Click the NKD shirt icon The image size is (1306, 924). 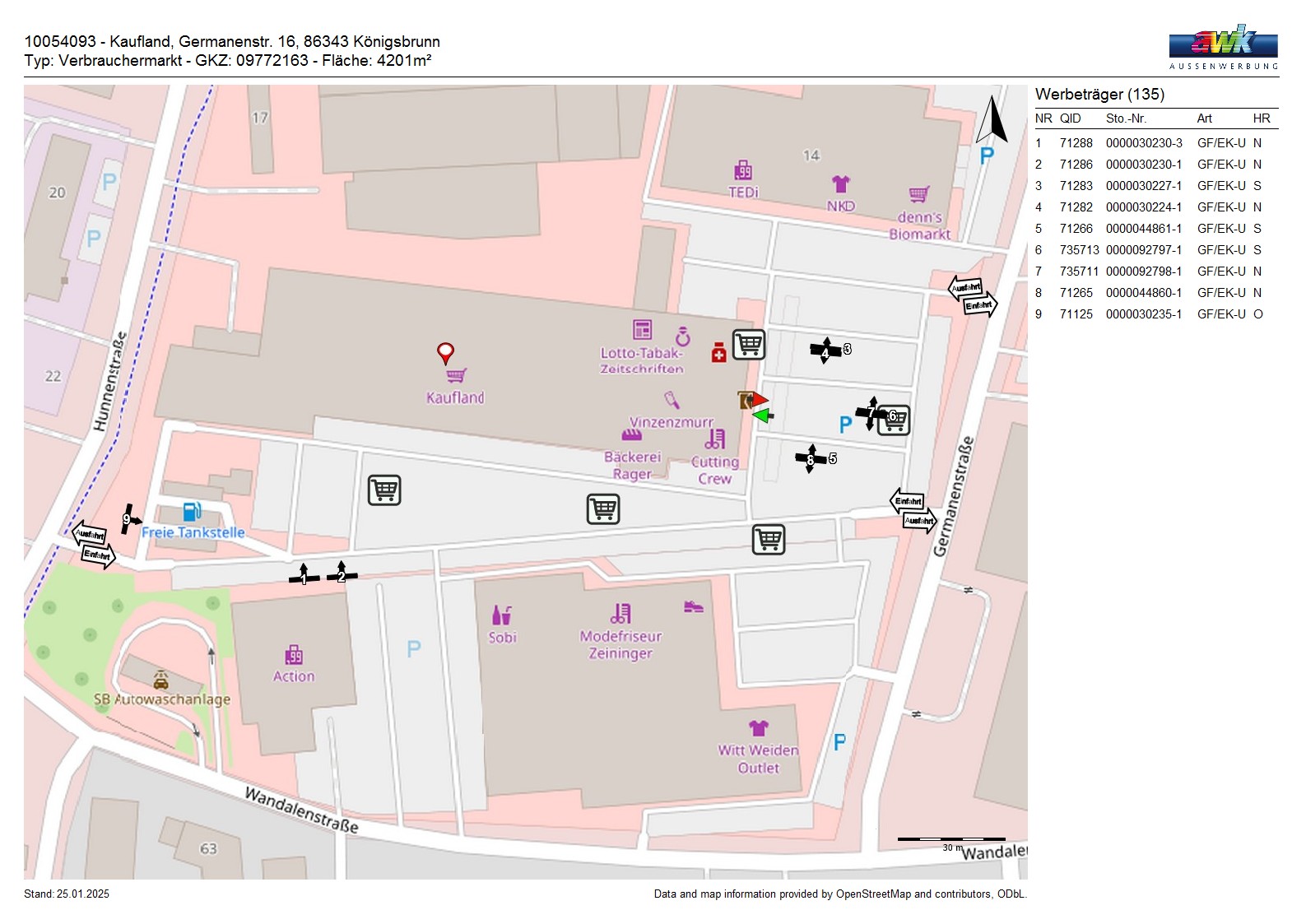840,184
